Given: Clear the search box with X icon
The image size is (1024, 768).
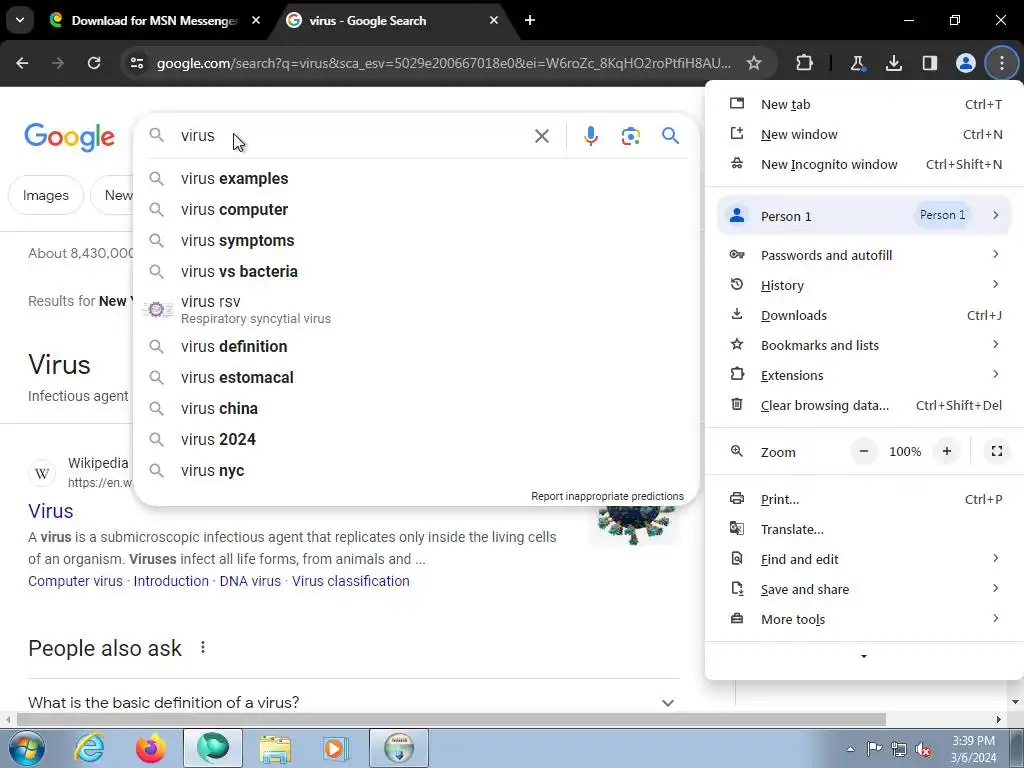Looking at the screenshot, I should pyautogui.click(x=541, y=136).
